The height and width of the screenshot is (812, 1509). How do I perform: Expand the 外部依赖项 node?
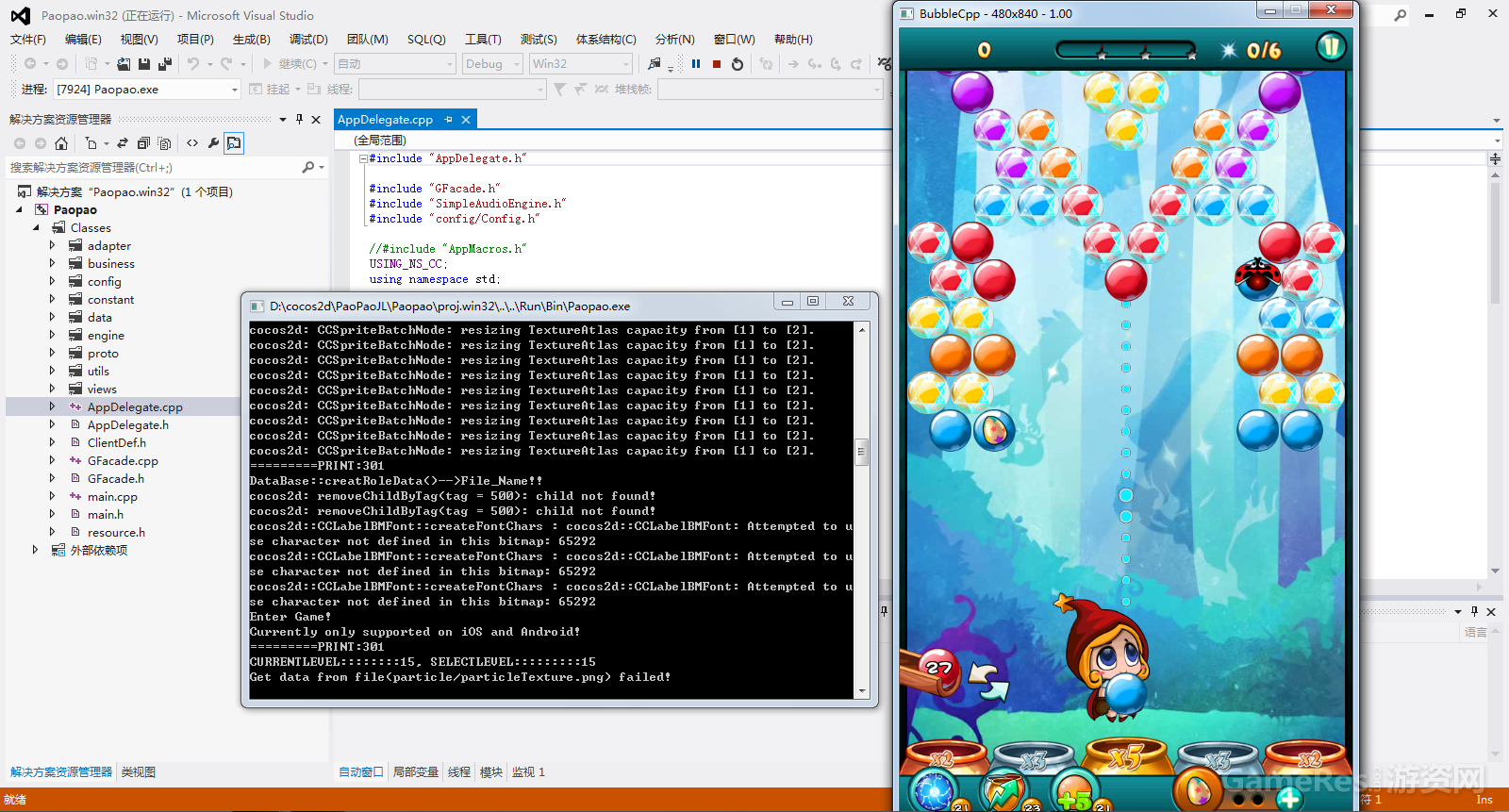pos(35,550)
